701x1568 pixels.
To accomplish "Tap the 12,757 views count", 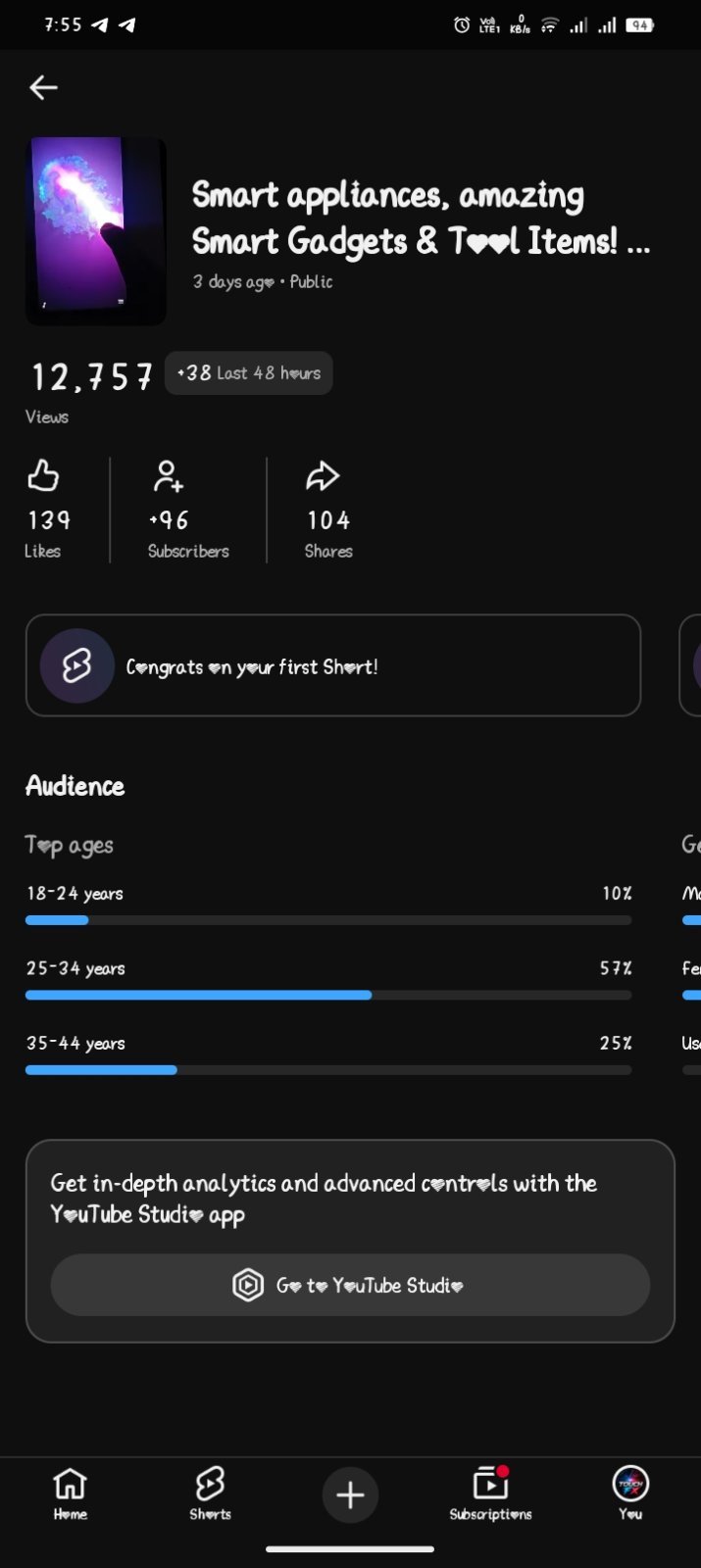I will [91, 376].
